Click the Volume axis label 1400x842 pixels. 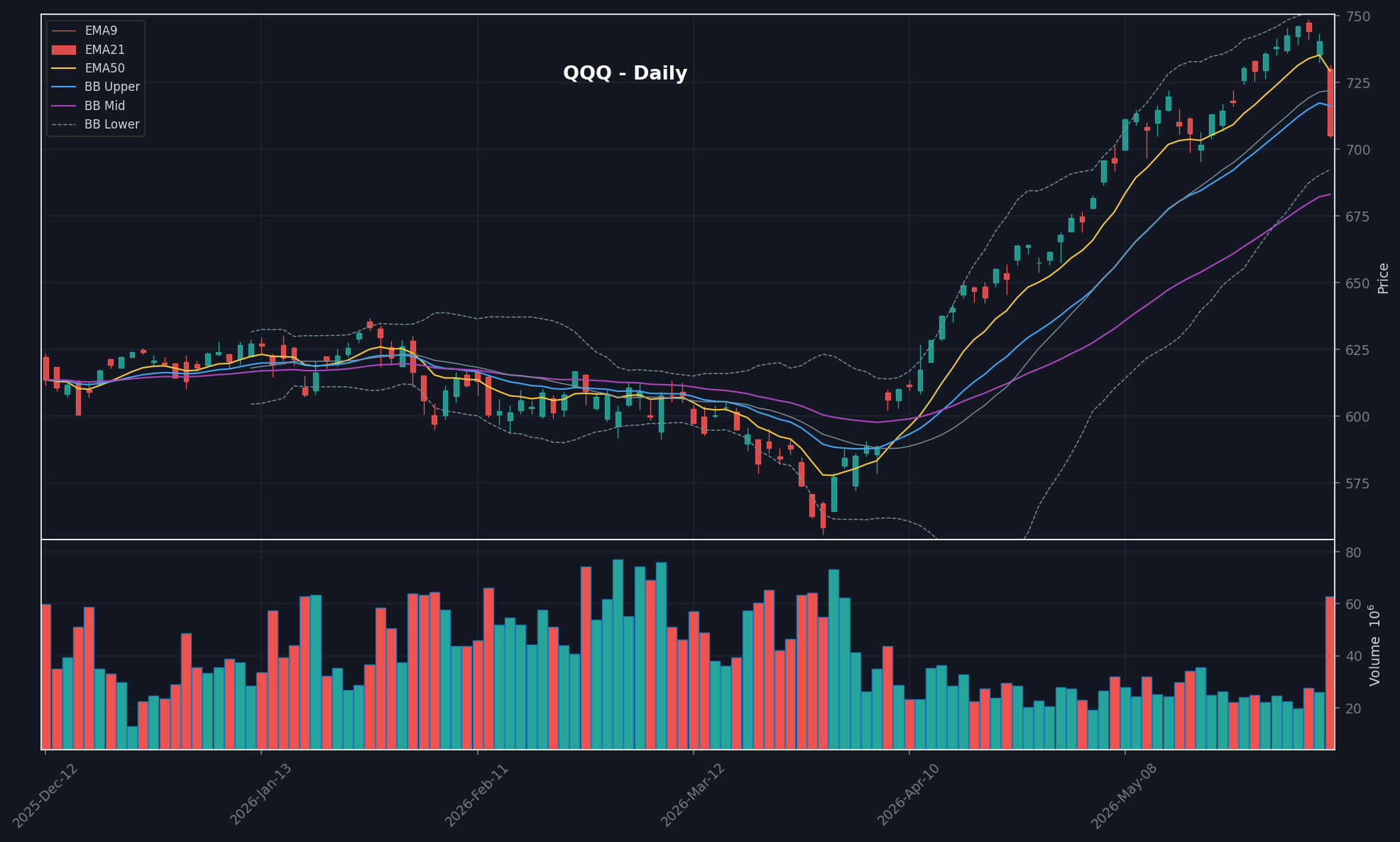1375,645
